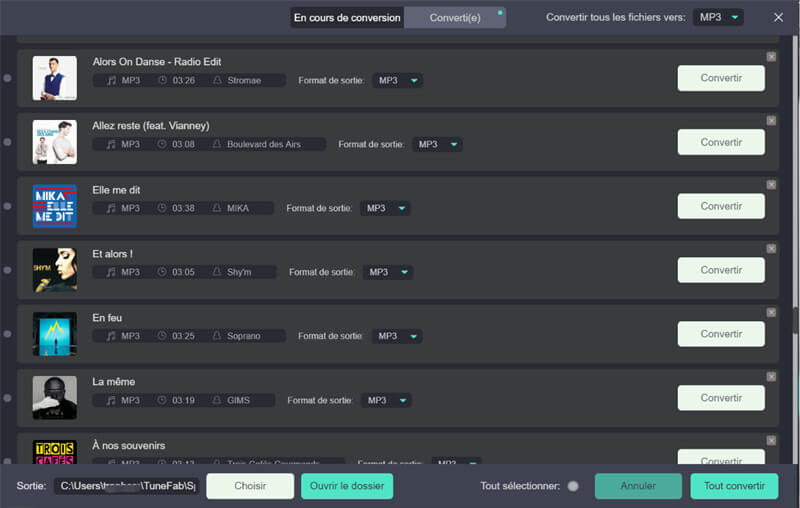Click the GIMS artist label
Image resolution: width=800 pixels, height=508 pixels.
pos(238,400)
